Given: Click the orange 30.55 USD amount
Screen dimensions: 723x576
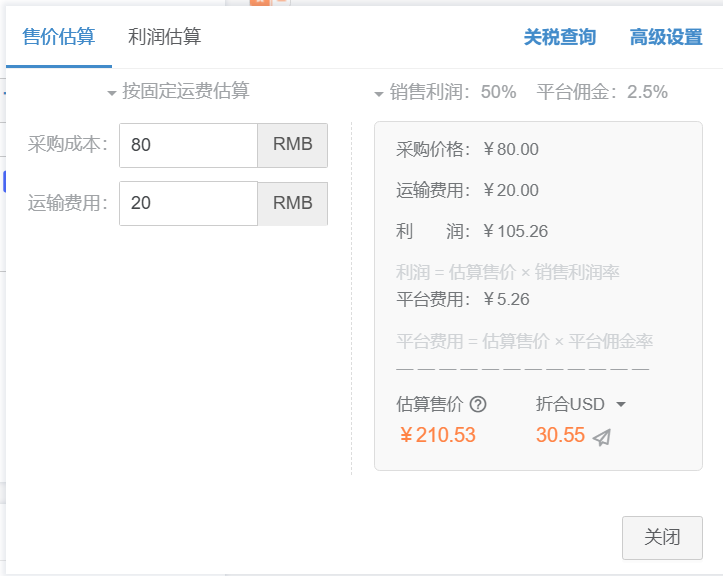Looking at the screenshot, I should pyautogui.click(x=560, y=435).
